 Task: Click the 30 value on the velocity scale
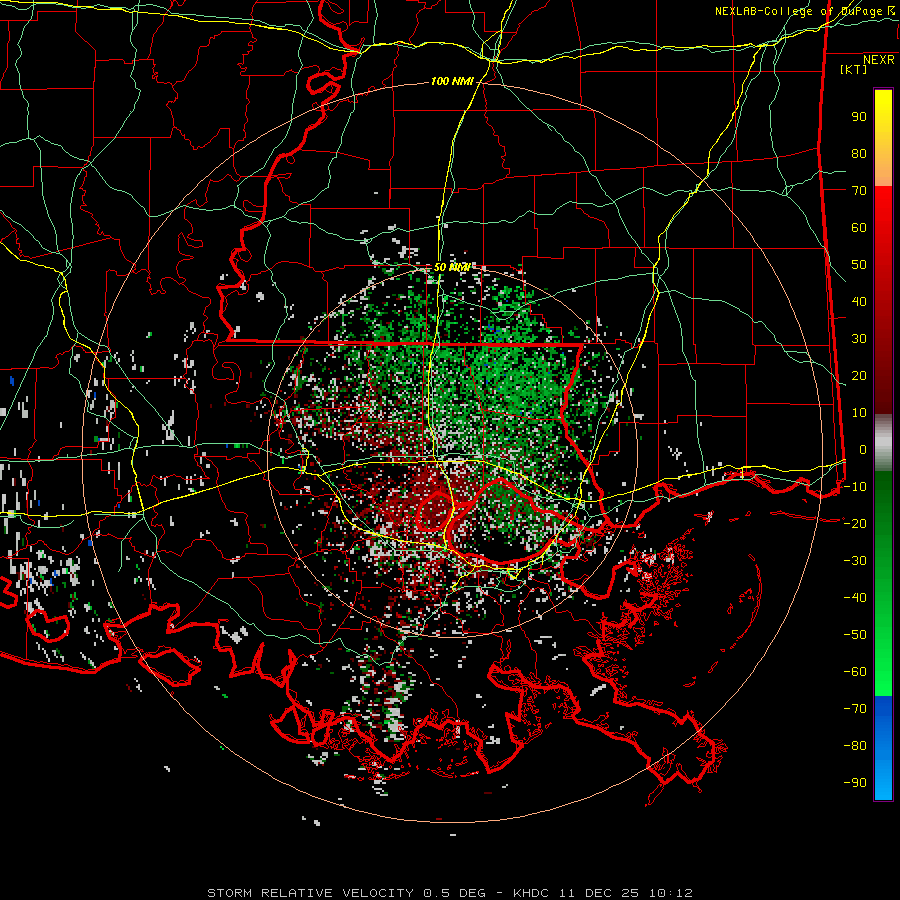(x=859, y=339)
